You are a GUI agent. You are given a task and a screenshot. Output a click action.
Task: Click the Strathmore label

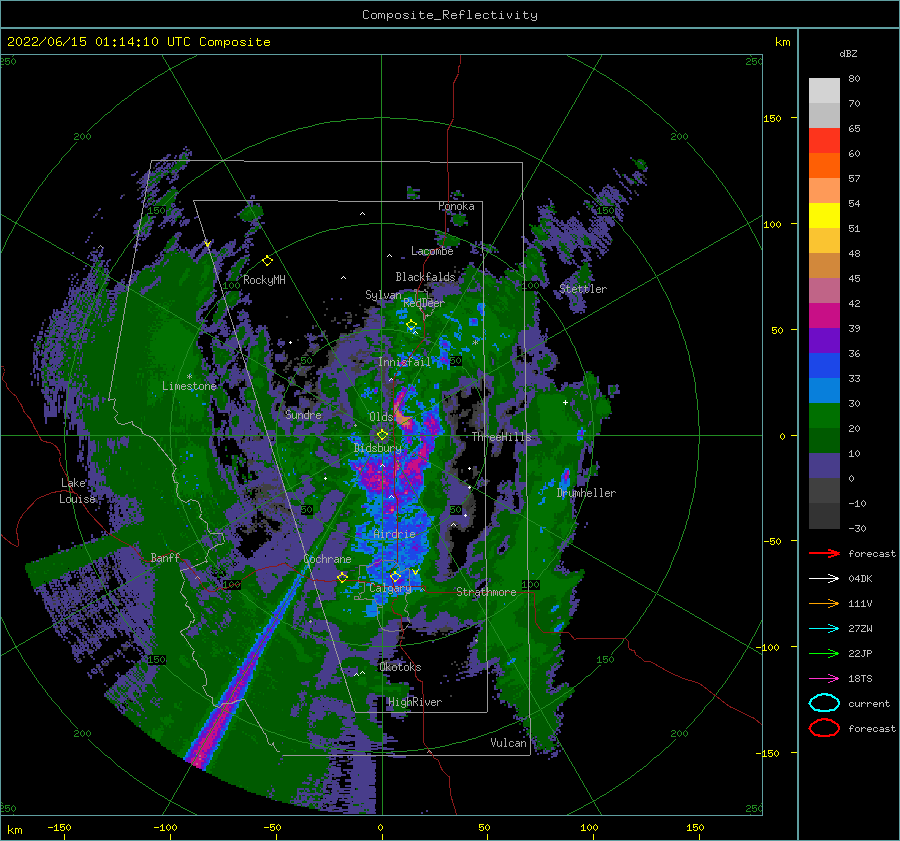pyautogui.click(x=486, y=592)
